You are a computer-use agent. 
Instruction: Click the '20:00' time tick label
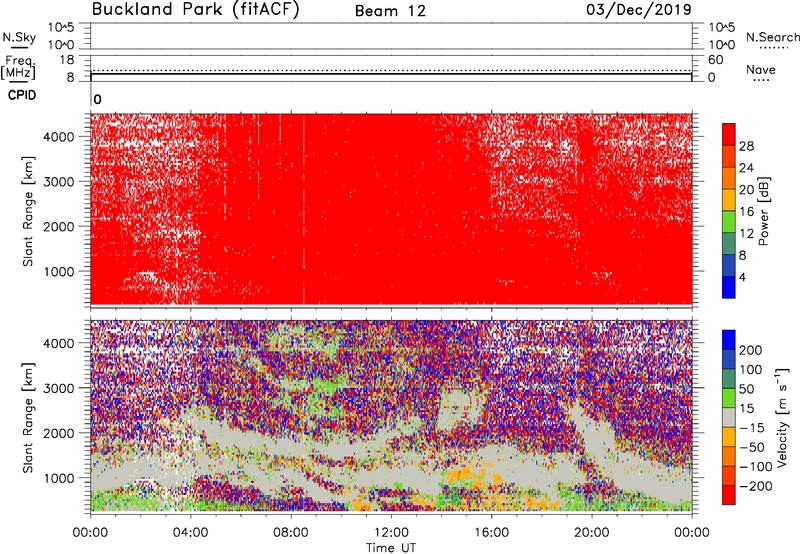[592, 533]
